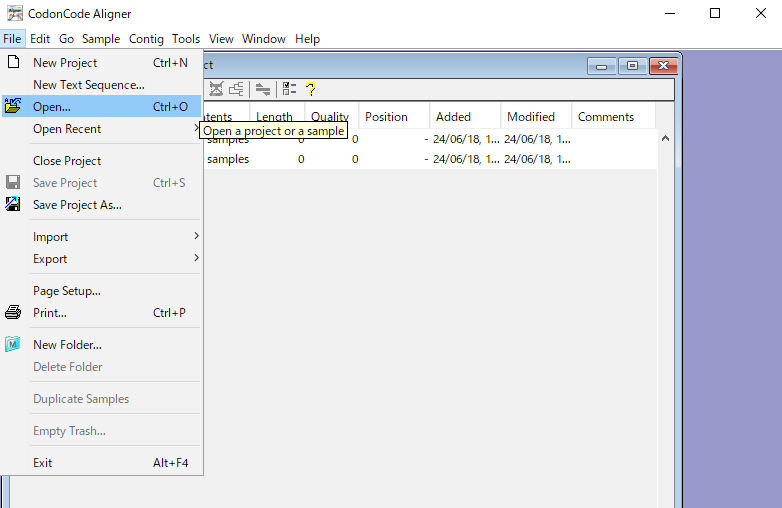Viewport: 782px width, 508px height.
Task: Minimize the inner project window
Action: 602,66
